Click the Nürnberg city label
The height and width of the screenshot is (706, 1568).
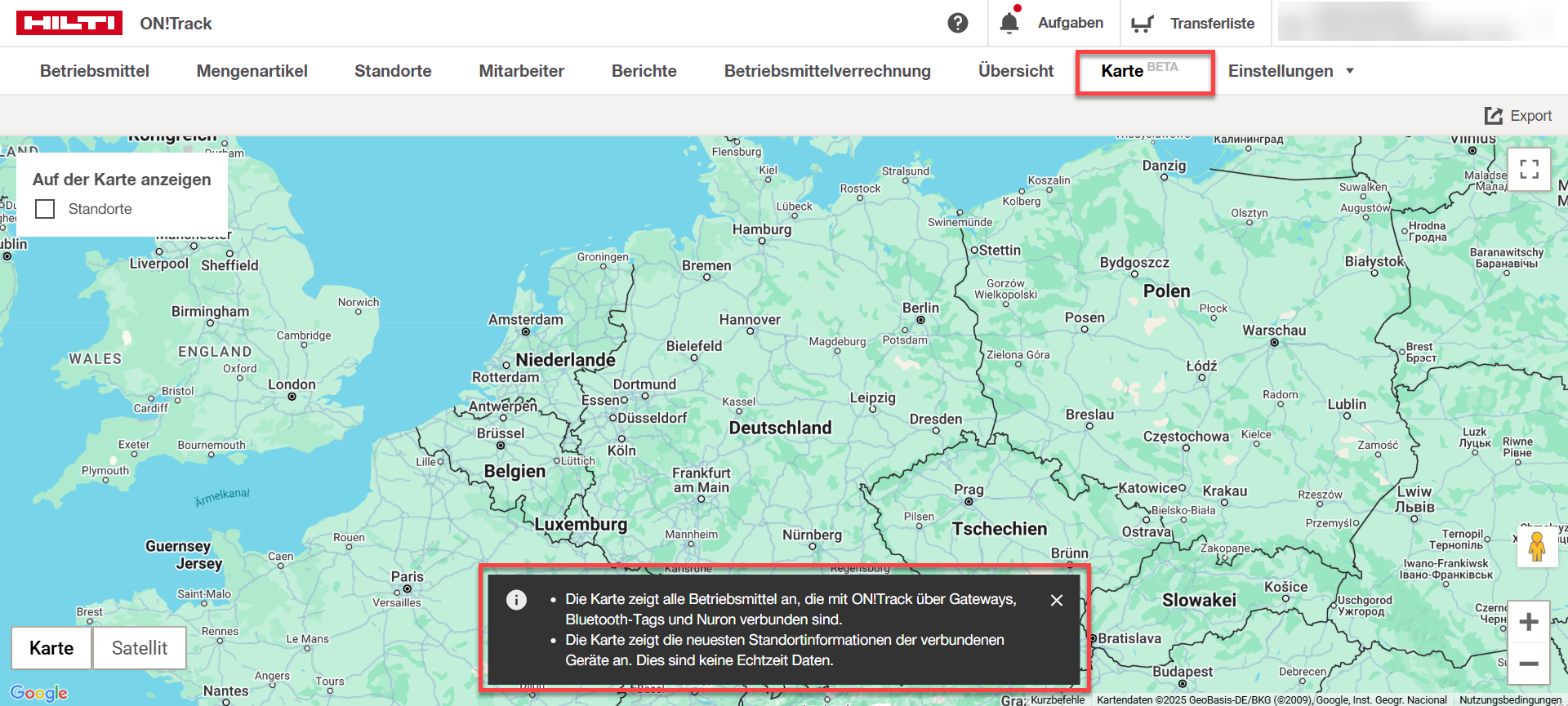[x=812, y=535]
